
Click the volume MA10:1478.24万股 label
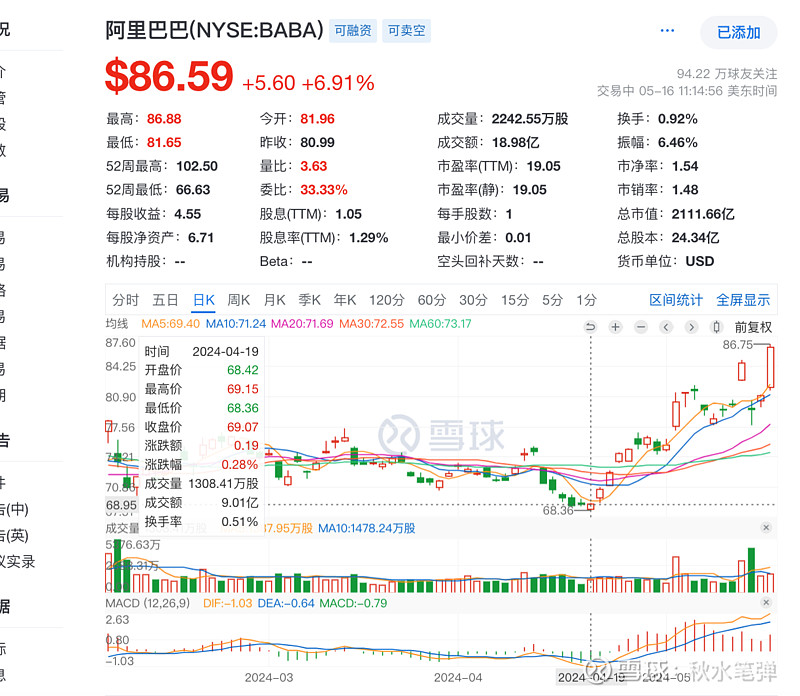(x=367, y=528)
